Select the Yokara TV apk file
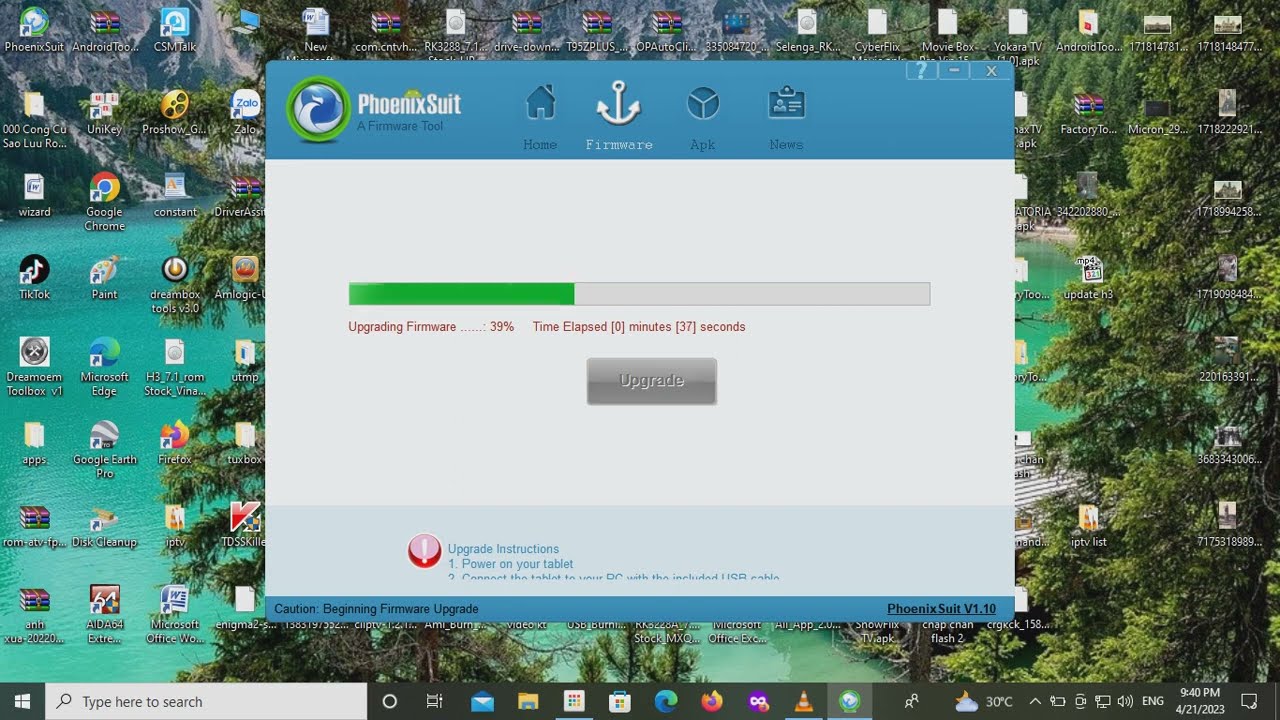 pos(1018,36)
